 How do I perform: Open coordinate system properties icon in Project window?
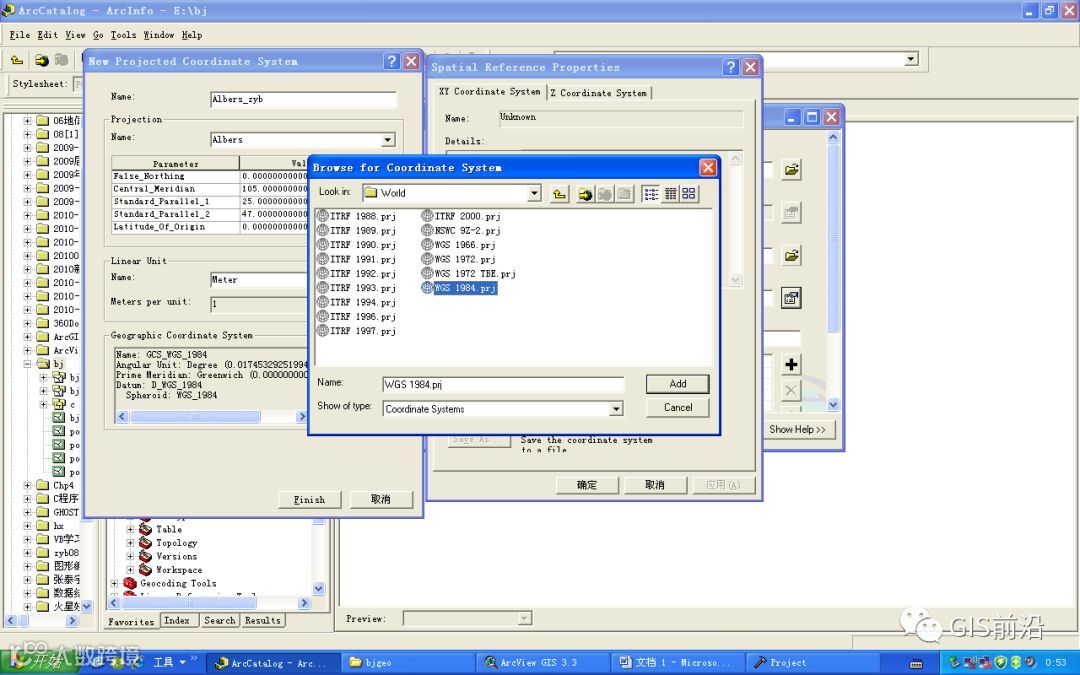[791, 298]
